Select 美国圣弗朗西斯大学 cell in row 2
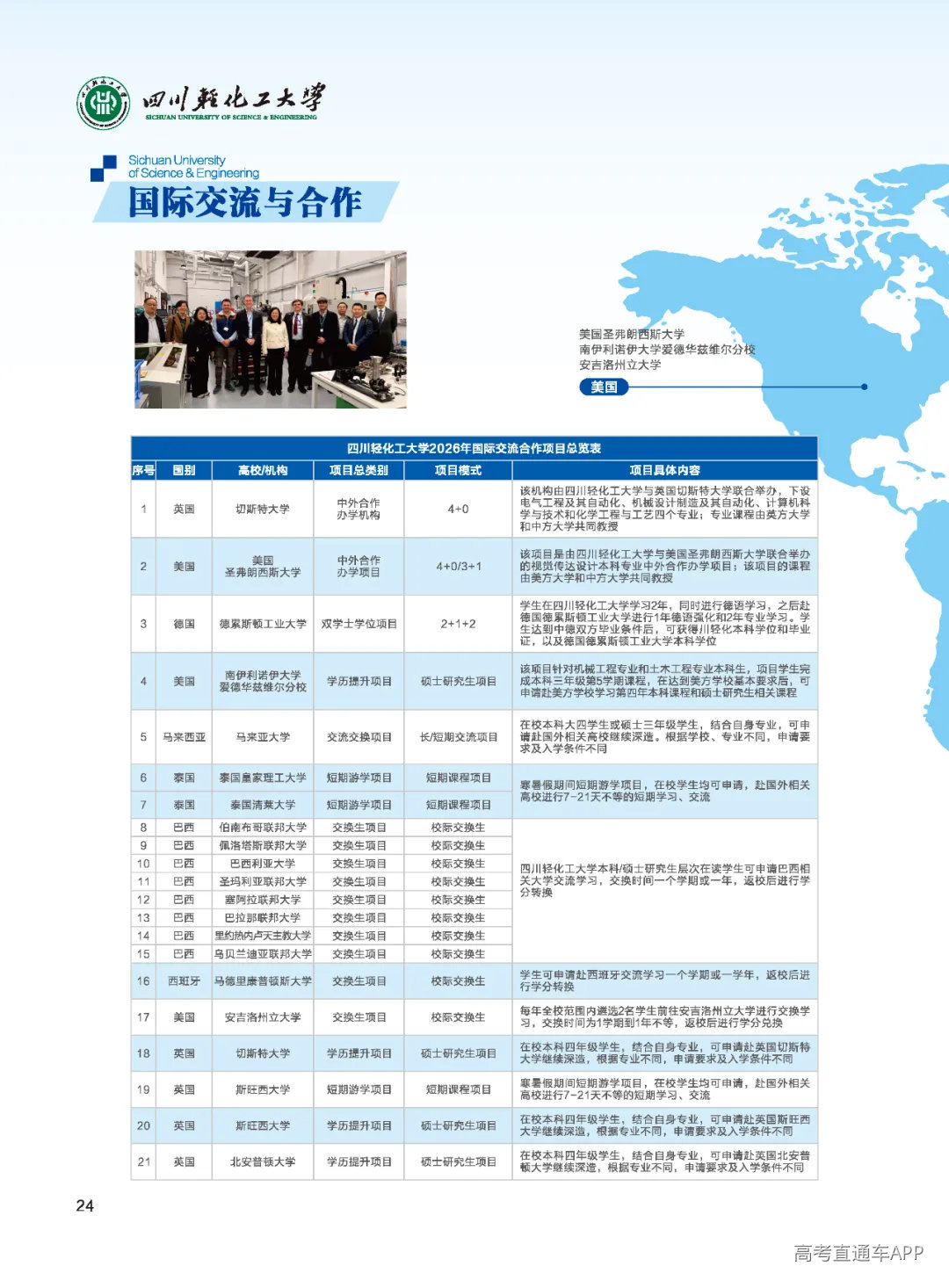This screenshot has height=1288, width=949. 263,567
